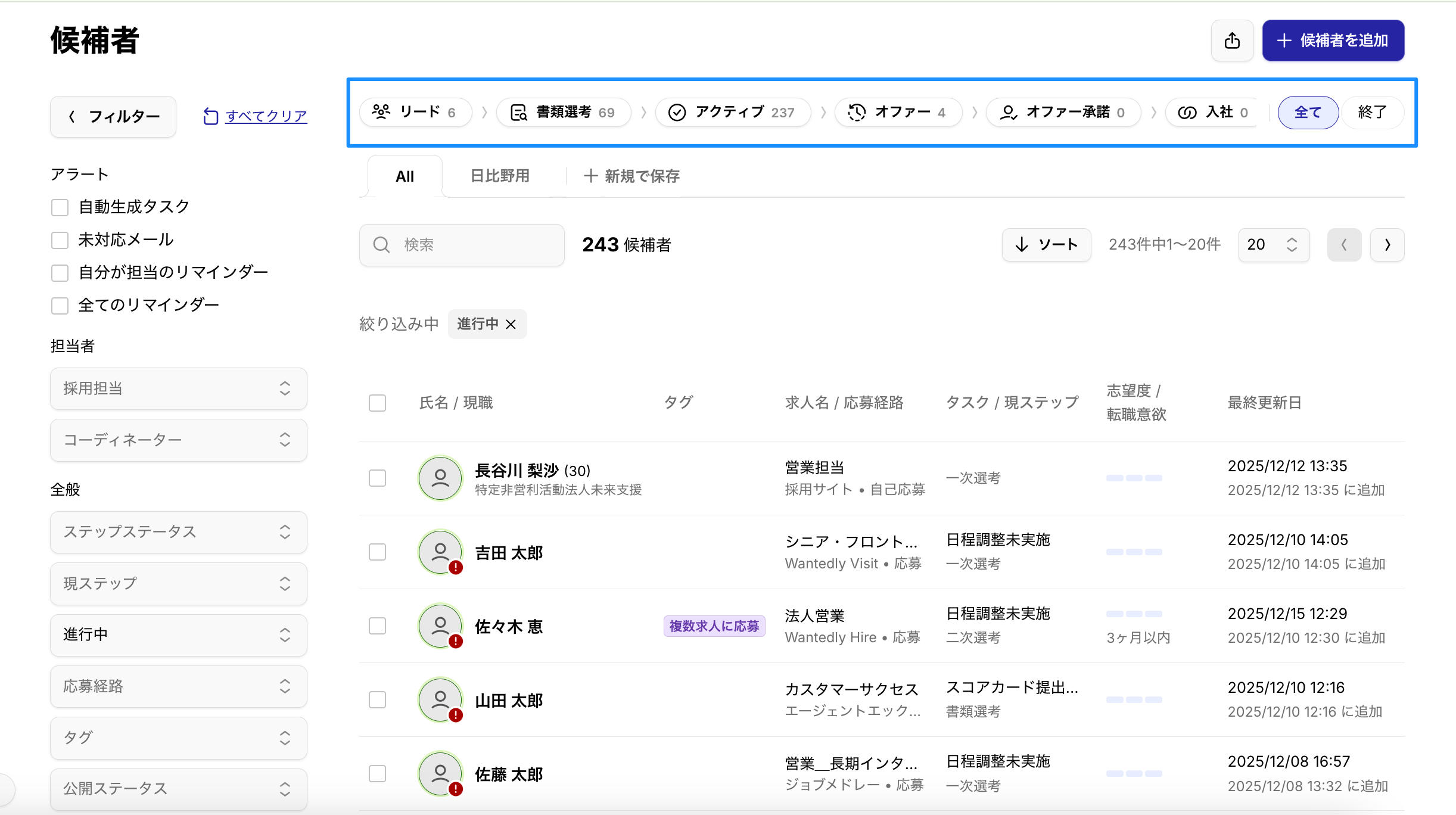This screenshot has height=815, width=1456.
Task: Click the すべてクリア link
Action: (x=266, y=116)
